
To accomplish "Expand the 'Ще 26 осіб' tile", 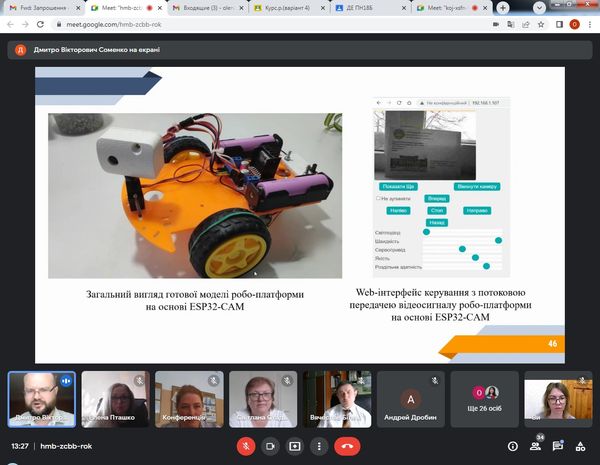I will (483, 399).
